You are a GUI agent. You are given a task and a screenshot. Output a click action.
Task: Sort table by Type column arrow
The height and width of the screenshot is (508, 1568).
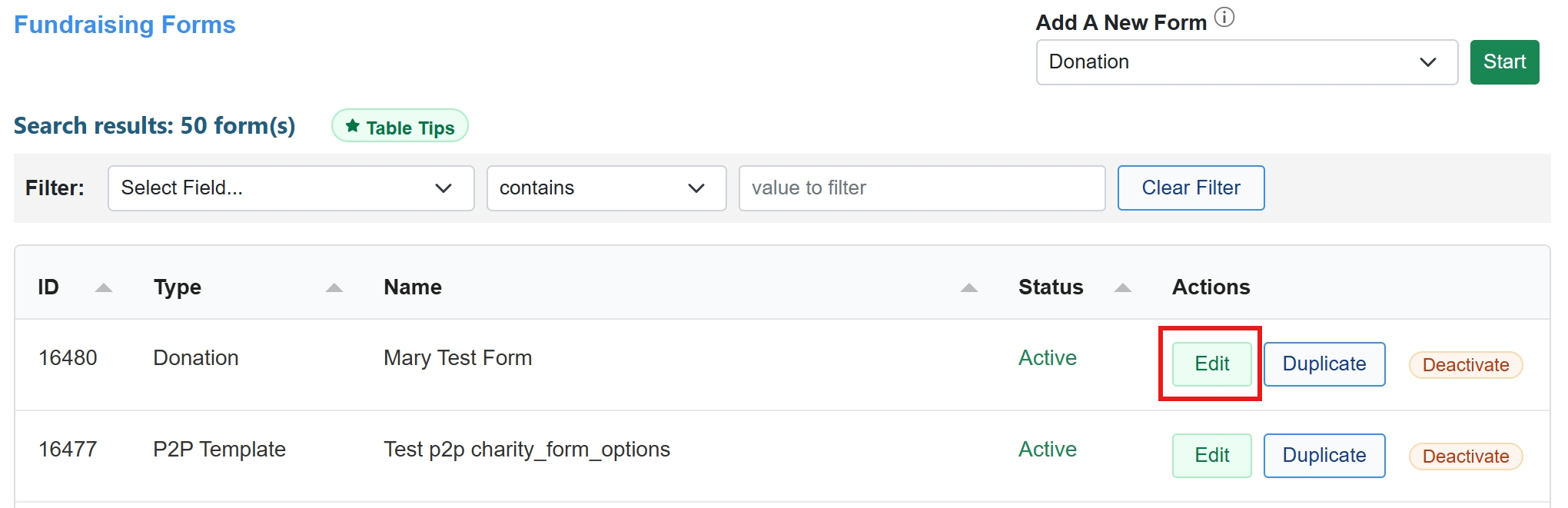(334, 288)
